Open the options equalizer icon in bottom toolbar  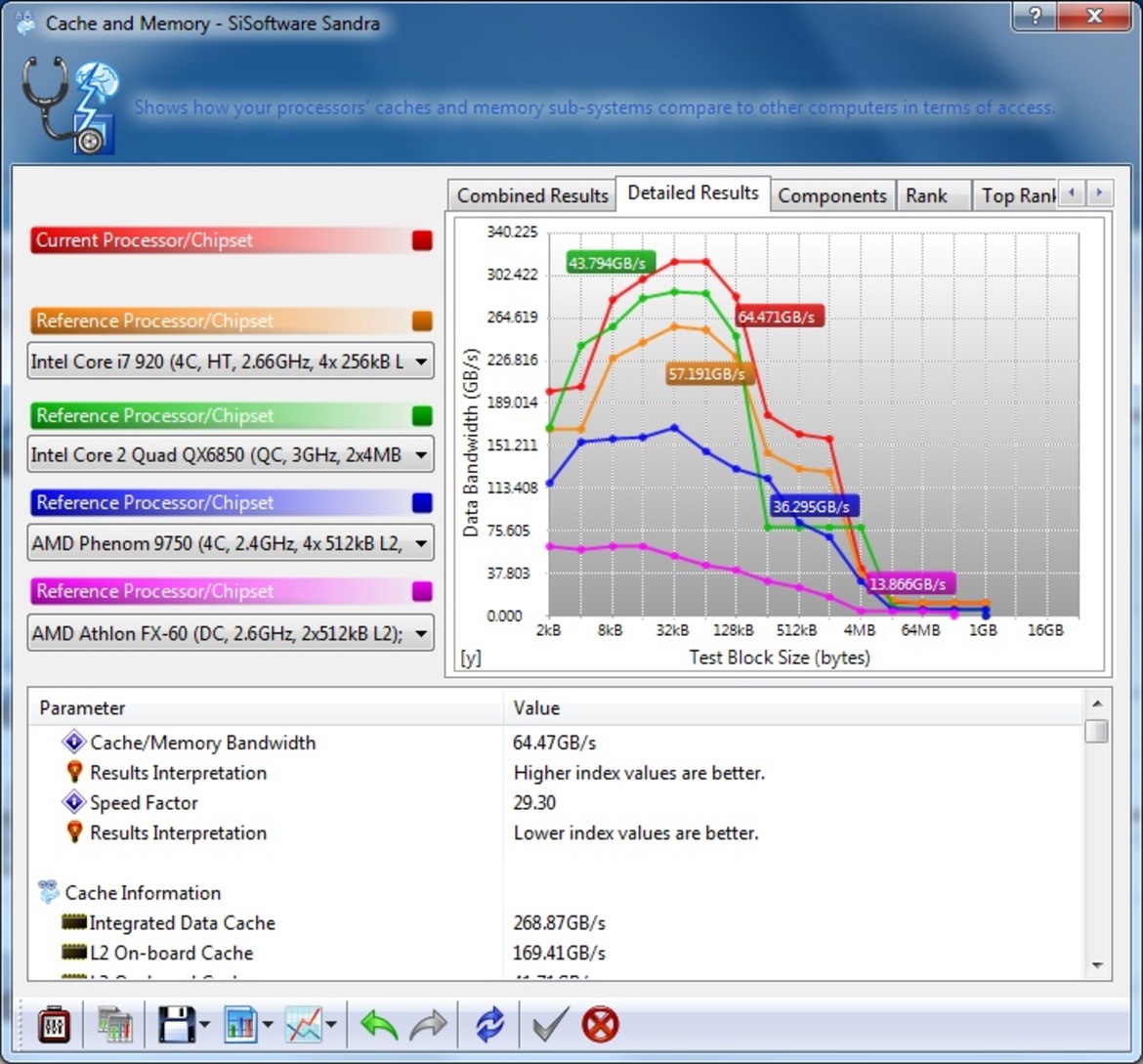pyautogui.click(x=55, y=1025)
